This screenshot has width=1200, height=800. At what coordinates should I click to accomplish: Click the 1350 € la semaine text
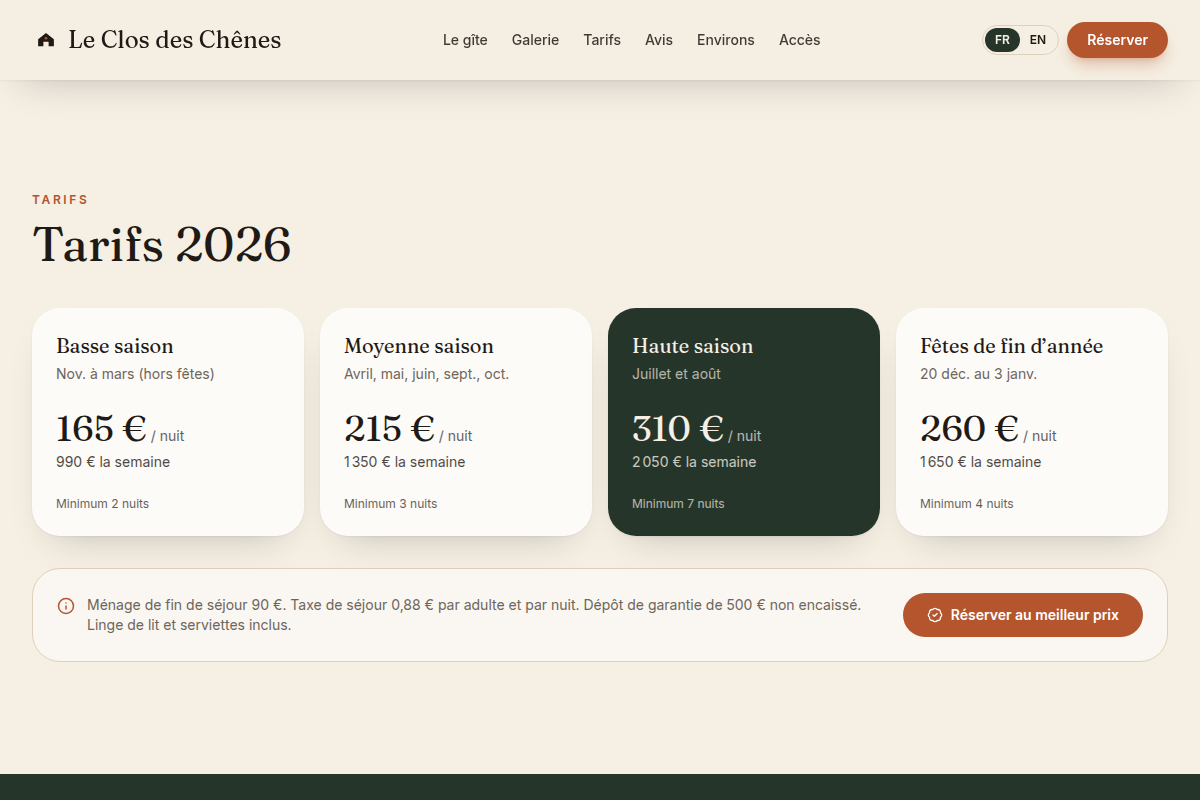pyautogui.click(x=405, y=462)
